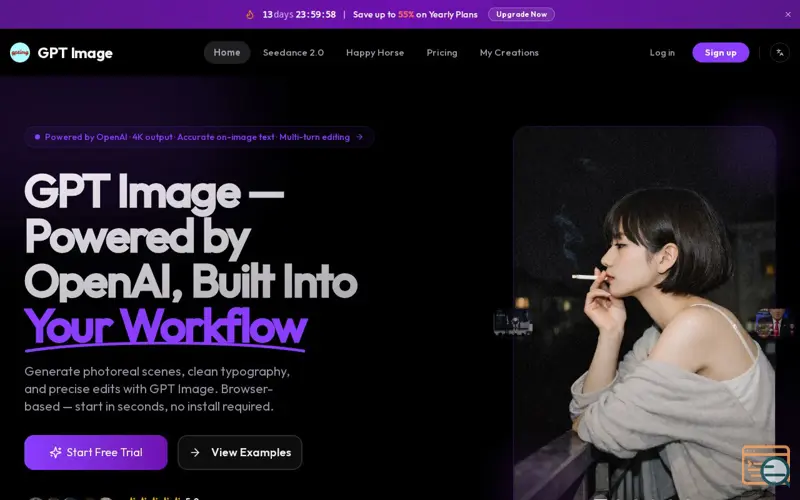Screen dimensions: 800x500
Task: Select the right carousel thumbnail
Action: [774, 322]
